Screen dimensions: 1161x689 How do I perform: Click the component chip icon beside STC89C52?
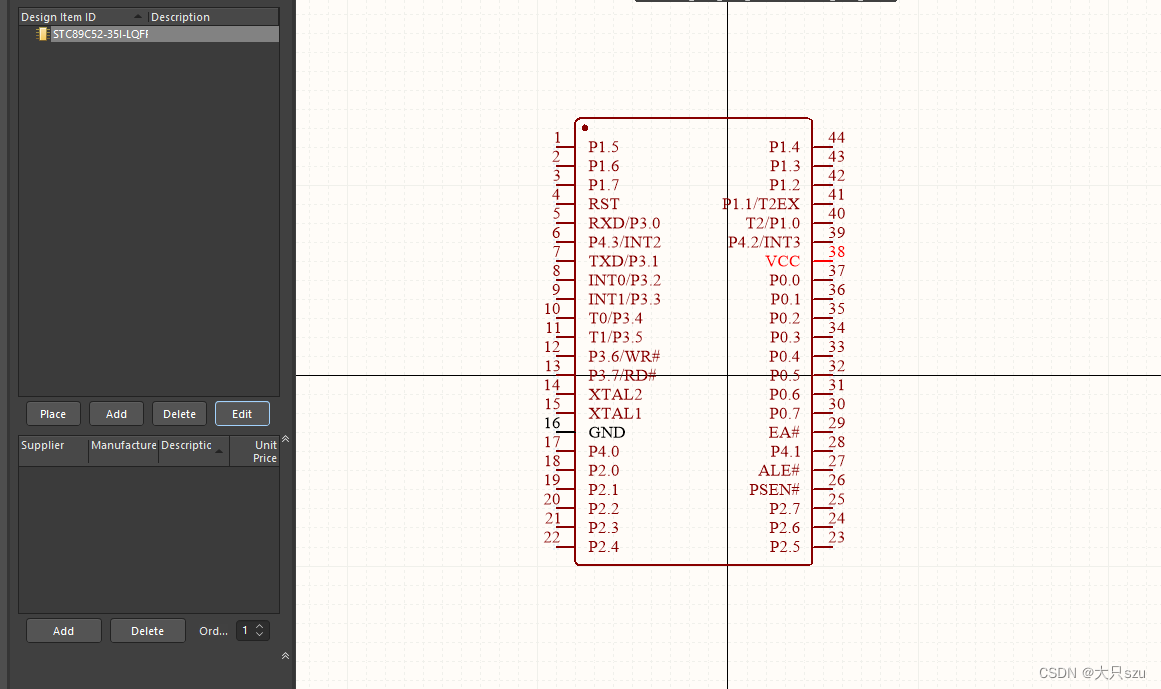[42, 34]
